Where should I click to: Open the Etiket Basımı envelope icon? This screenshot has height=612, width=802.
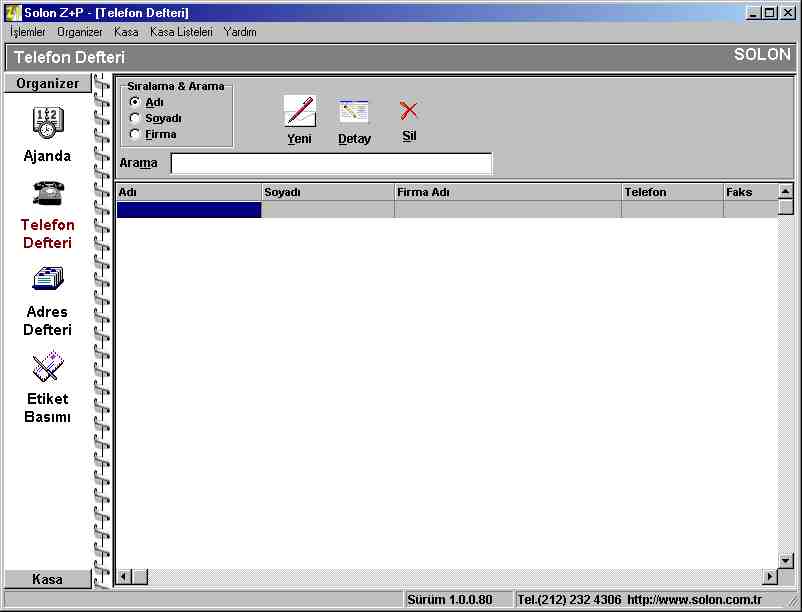(x=48, y=367)
